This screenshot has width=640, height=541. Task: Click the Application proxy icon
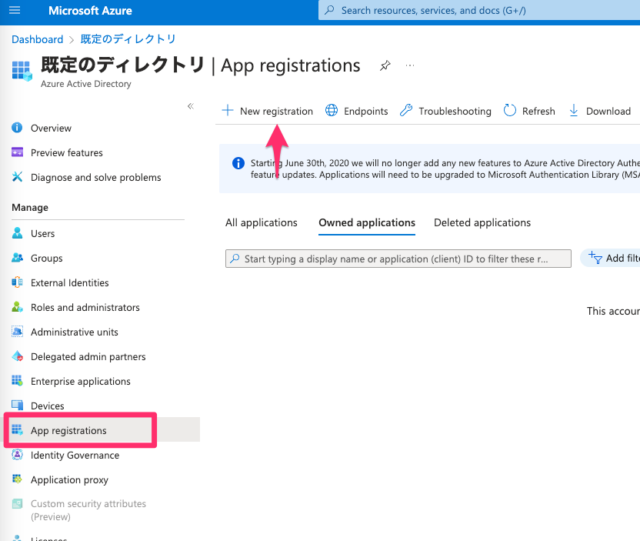pos(17,479)
